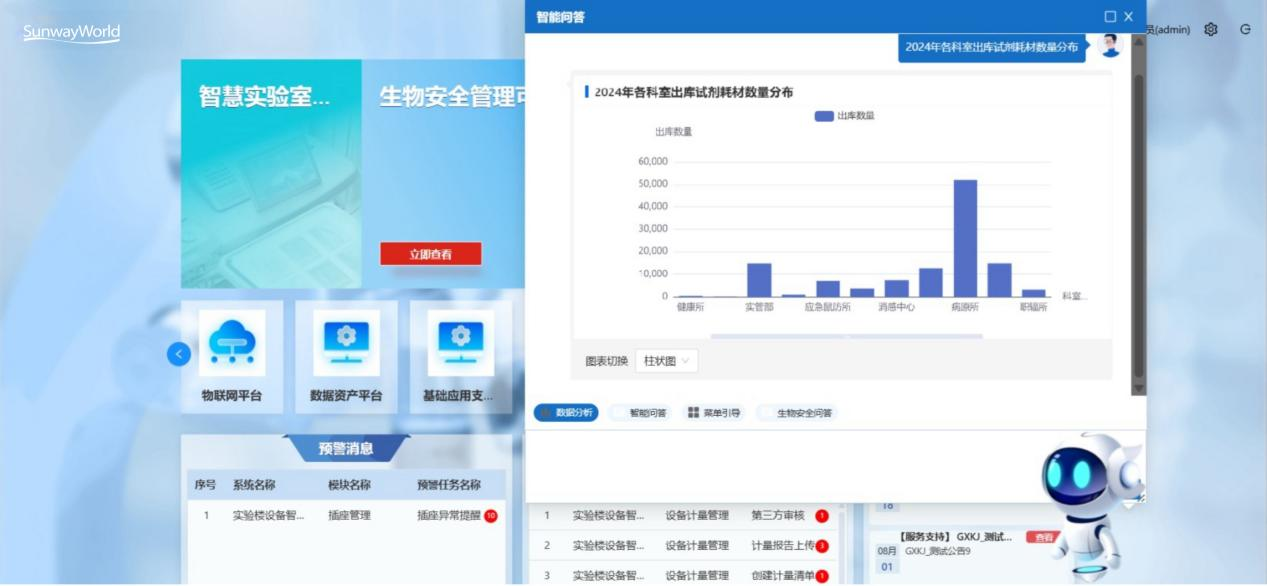Switch to the 智能问答 mode tab
Screen dimensions: 1267x586
[x=640, y=413]
